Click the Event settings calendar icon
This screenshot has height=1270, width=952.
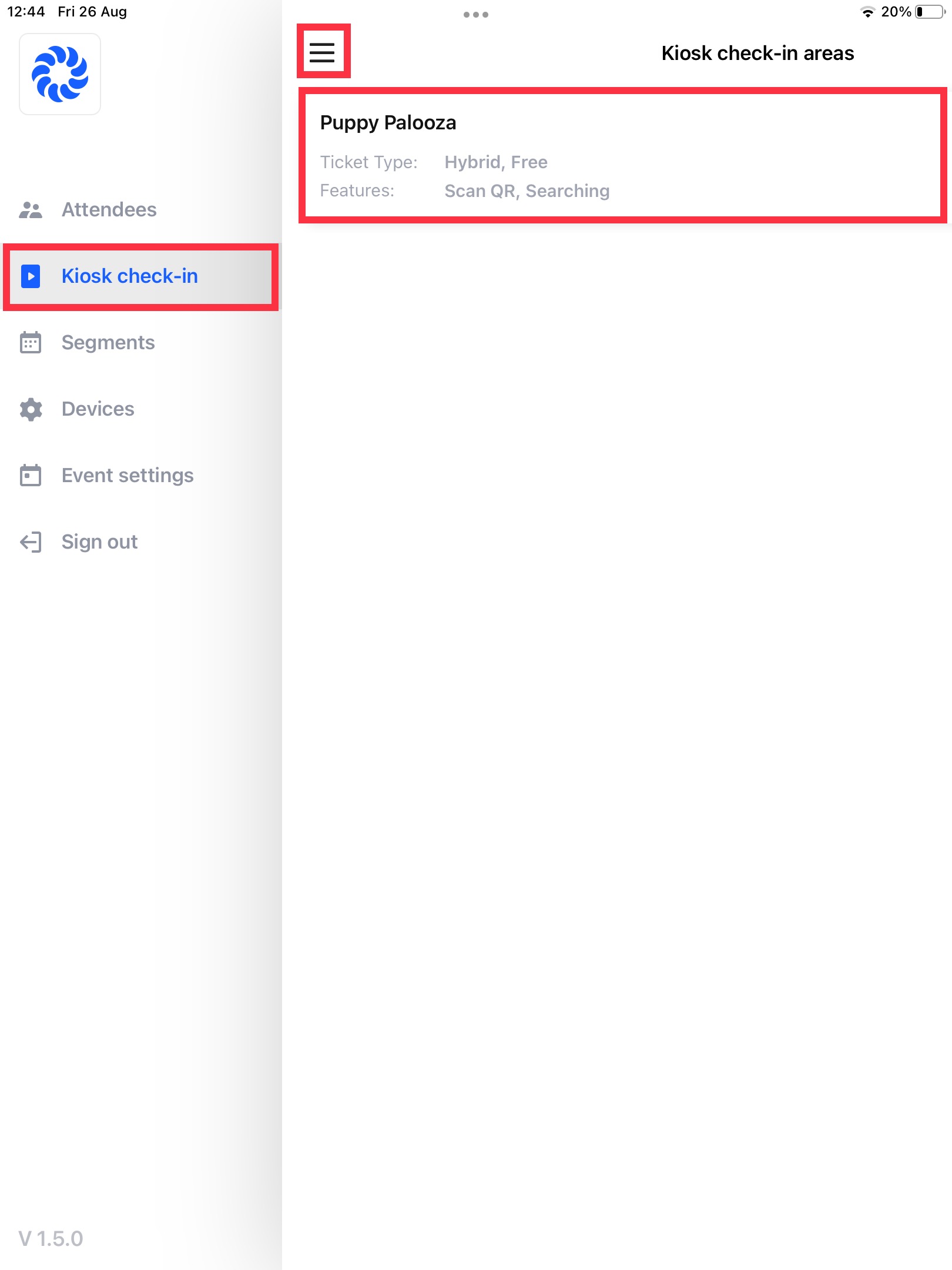click(31, 476)
